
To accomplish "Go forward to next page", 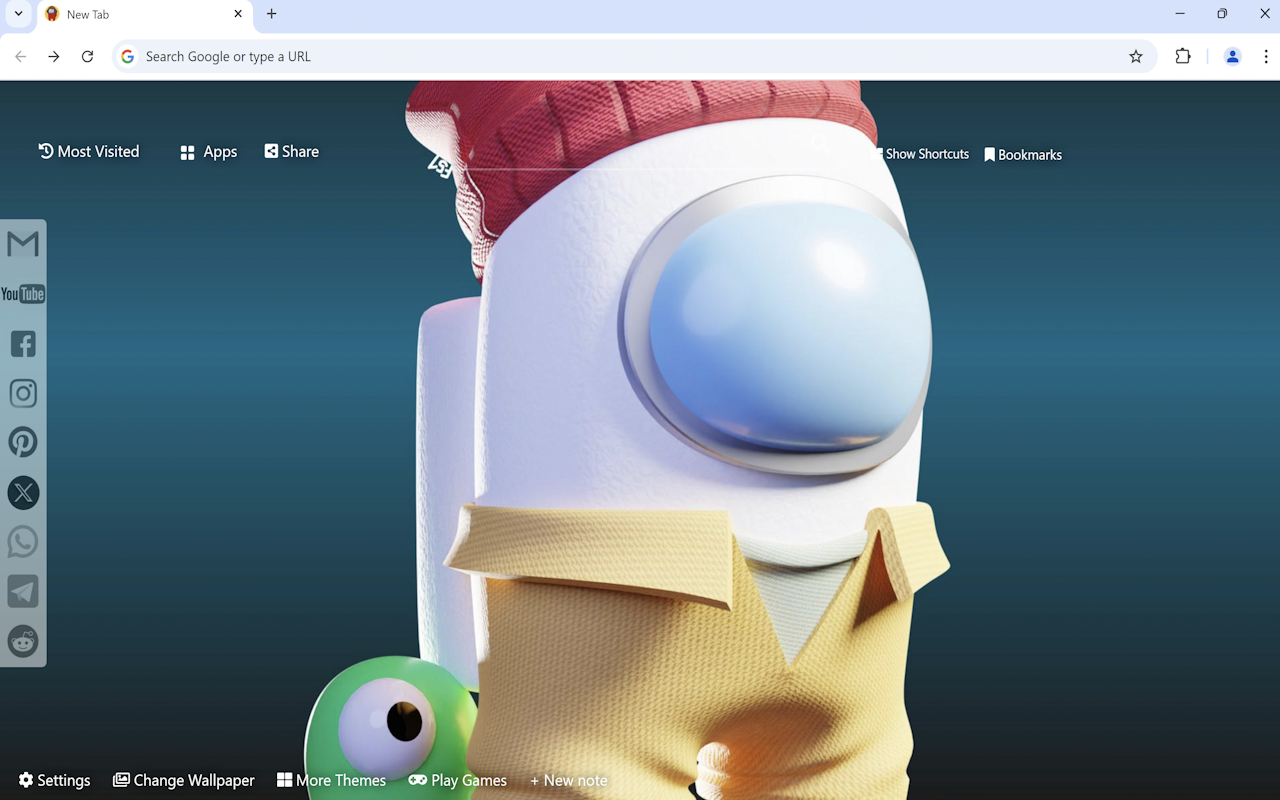I will pyautogui.click(x=54, y=57).
